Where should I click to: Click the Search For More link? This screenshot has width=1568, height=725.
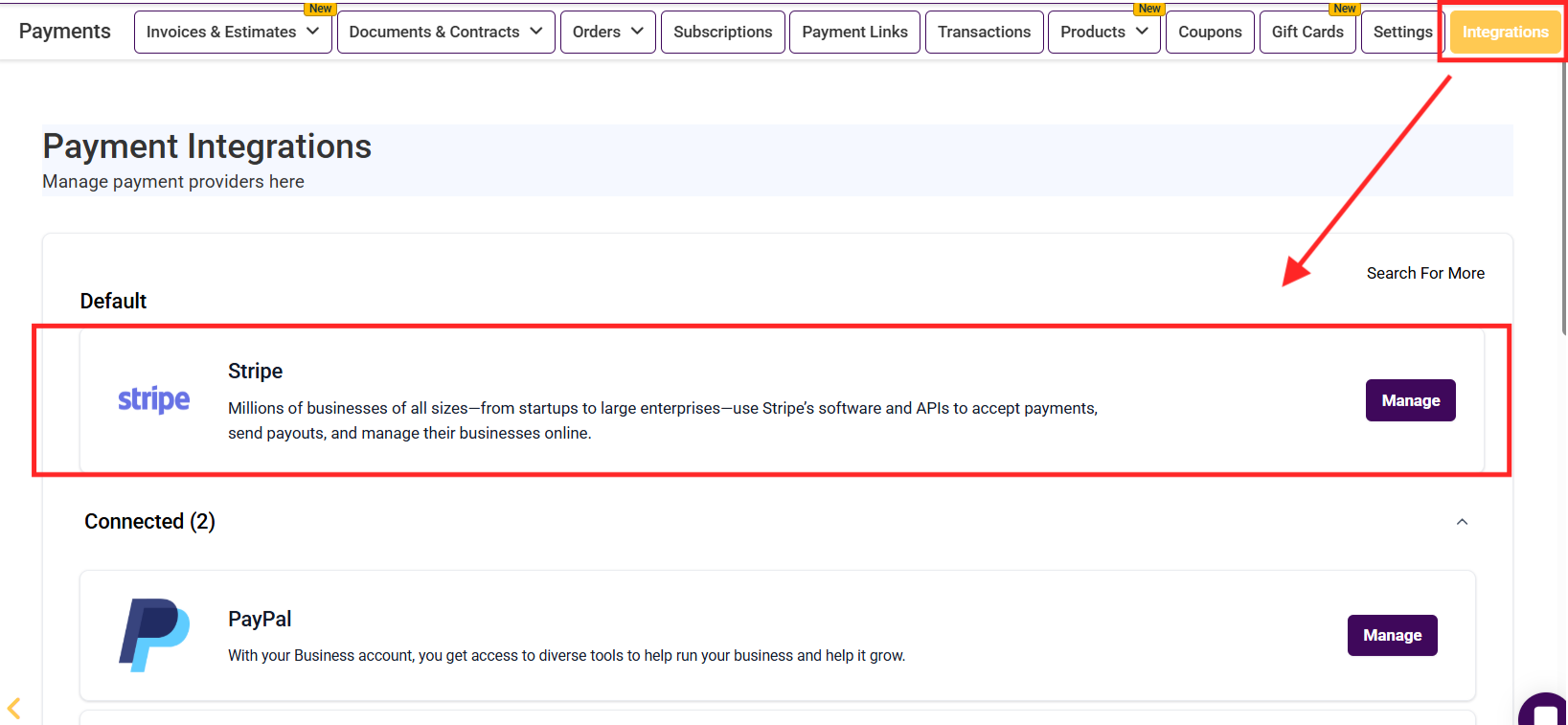coord(1425,273)
